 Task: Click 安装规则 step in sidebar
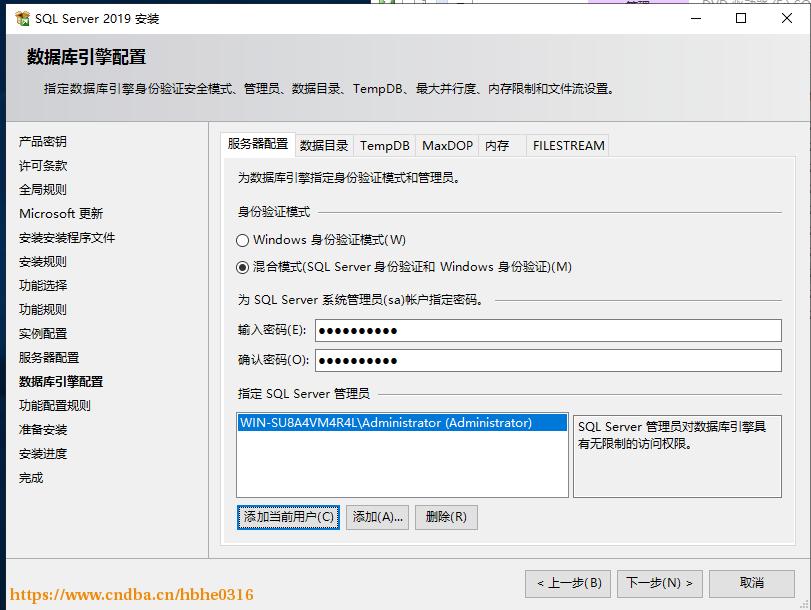tap(43, 262)
